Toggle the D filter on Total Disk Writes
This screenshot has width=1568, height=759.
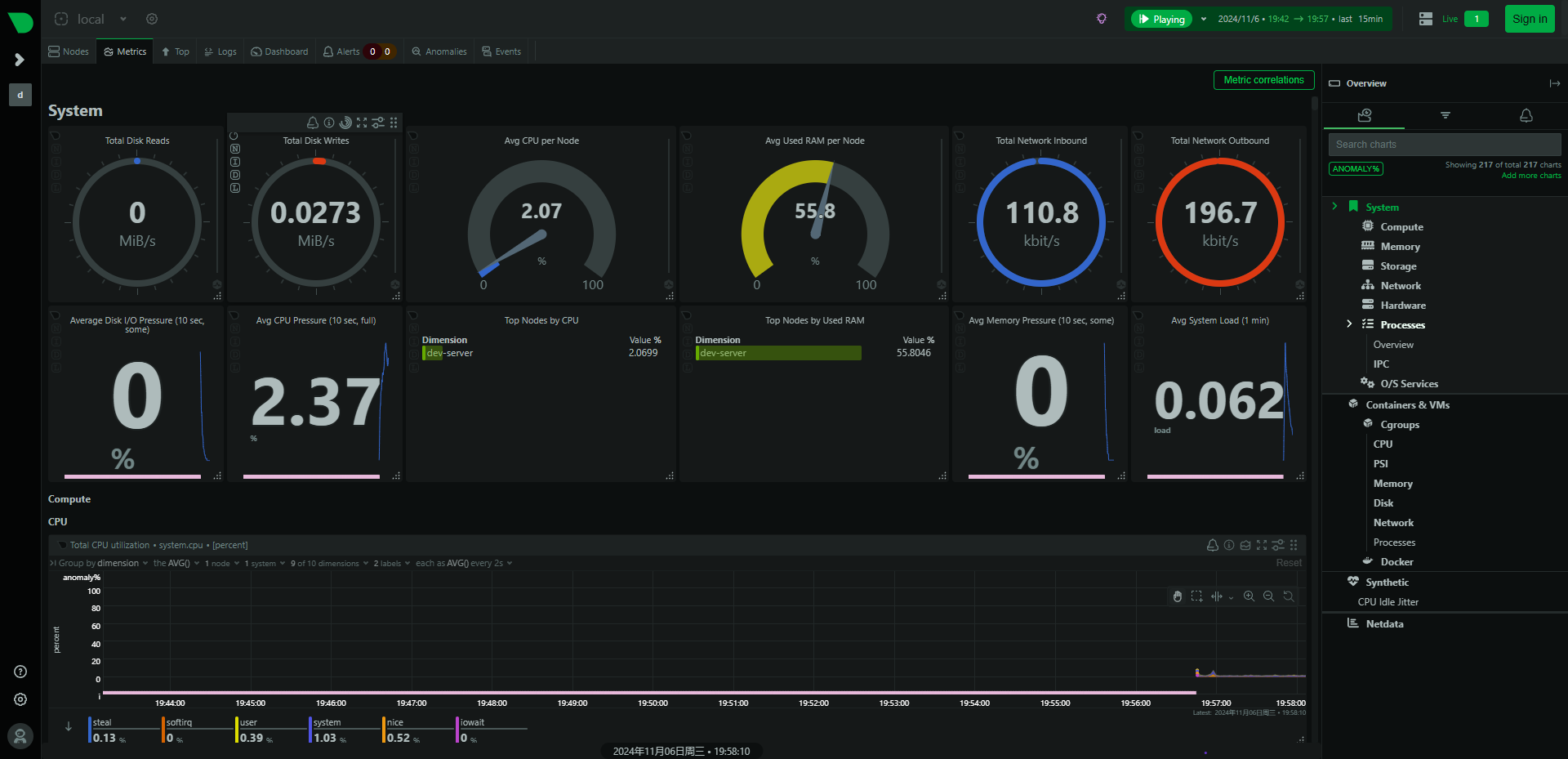235,175
